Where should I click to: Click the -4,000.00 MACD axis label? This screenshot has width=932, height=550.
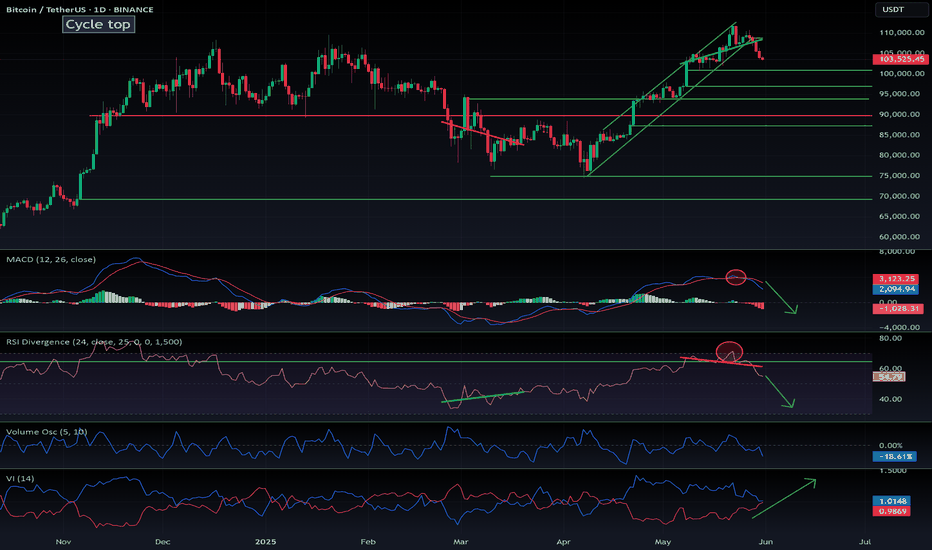899,327
